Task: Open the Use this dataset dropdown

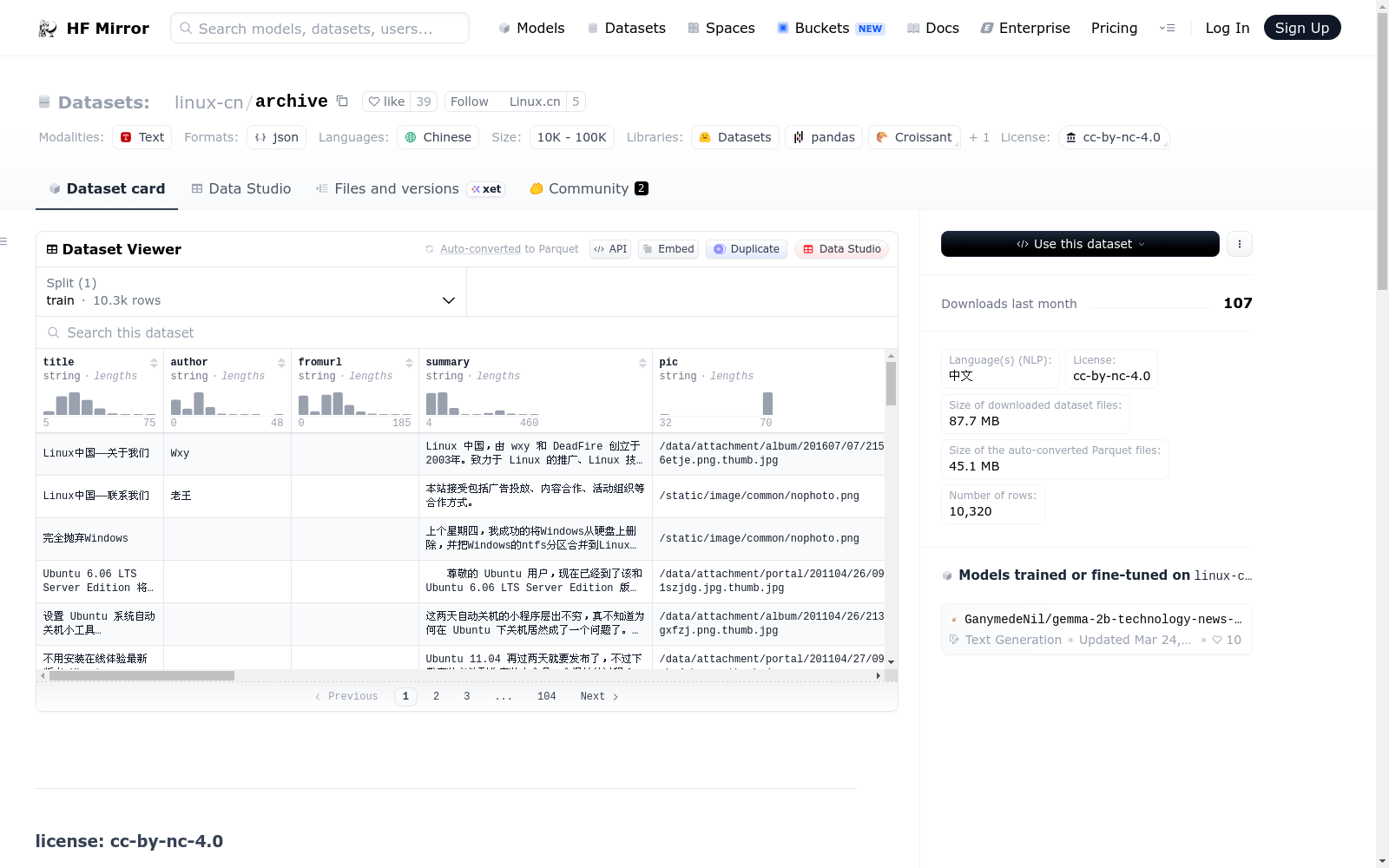Action: (1080, 244)
